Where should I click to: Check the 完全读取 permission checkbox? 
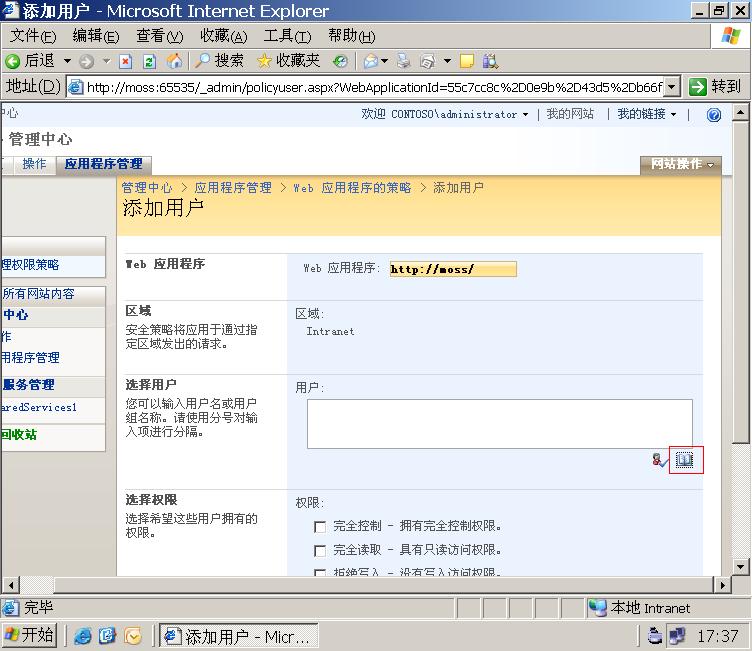(x=320, y=550)
